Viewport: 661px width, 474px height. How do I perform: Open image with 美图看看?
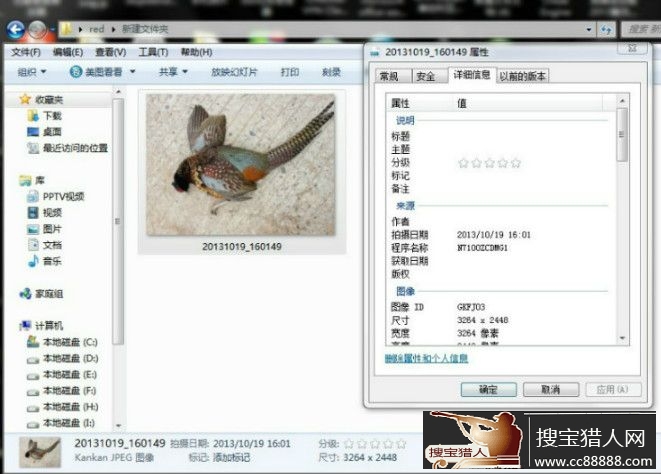[96, 72]
